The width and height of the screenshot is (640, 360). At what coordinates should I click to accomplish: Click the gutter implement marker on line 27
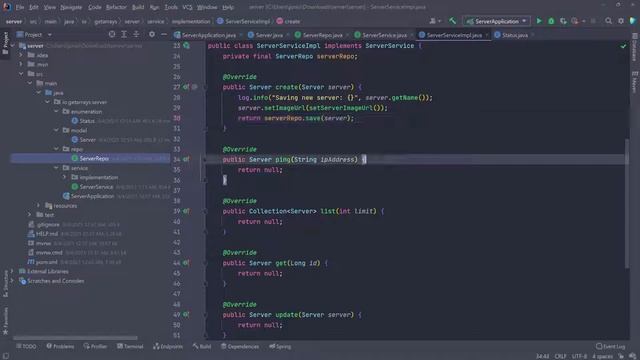pyautogui.click(x=186, y=87)
